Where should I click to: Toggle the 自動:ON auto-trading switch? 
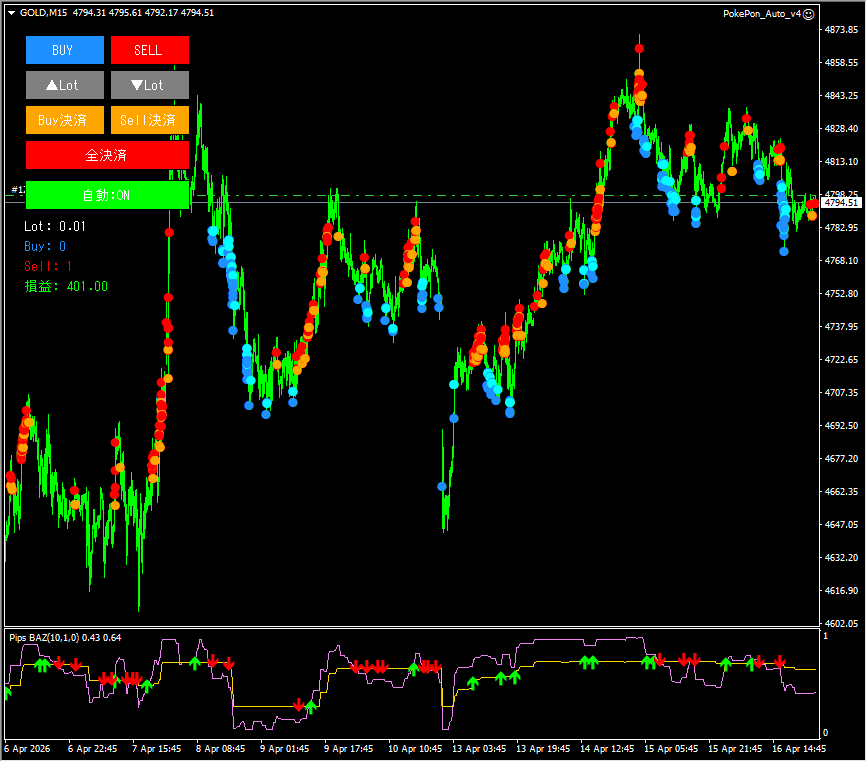[x=107, y=195]
